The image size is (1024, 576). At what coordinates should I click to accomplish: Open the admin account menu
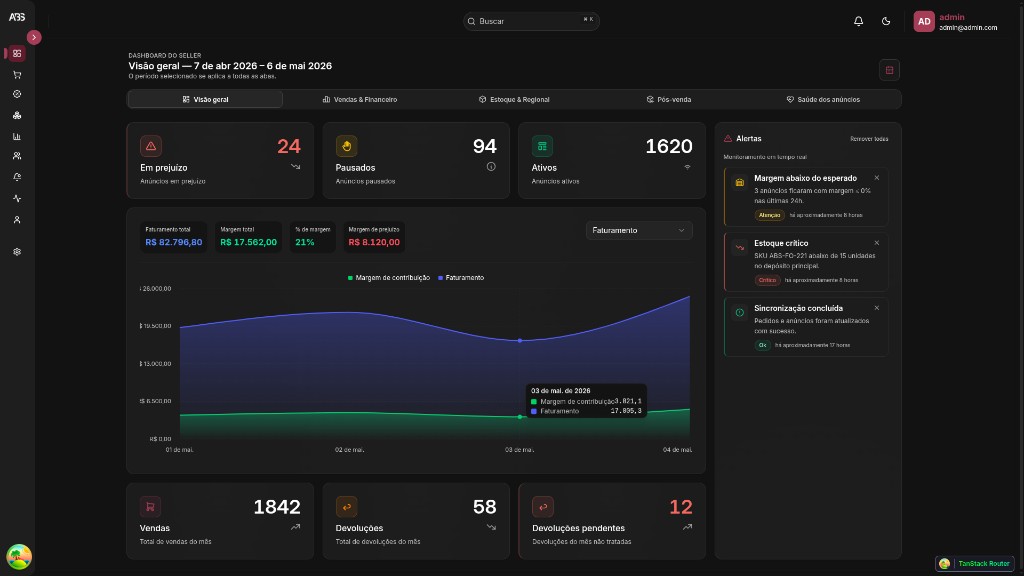coord(955,22)
